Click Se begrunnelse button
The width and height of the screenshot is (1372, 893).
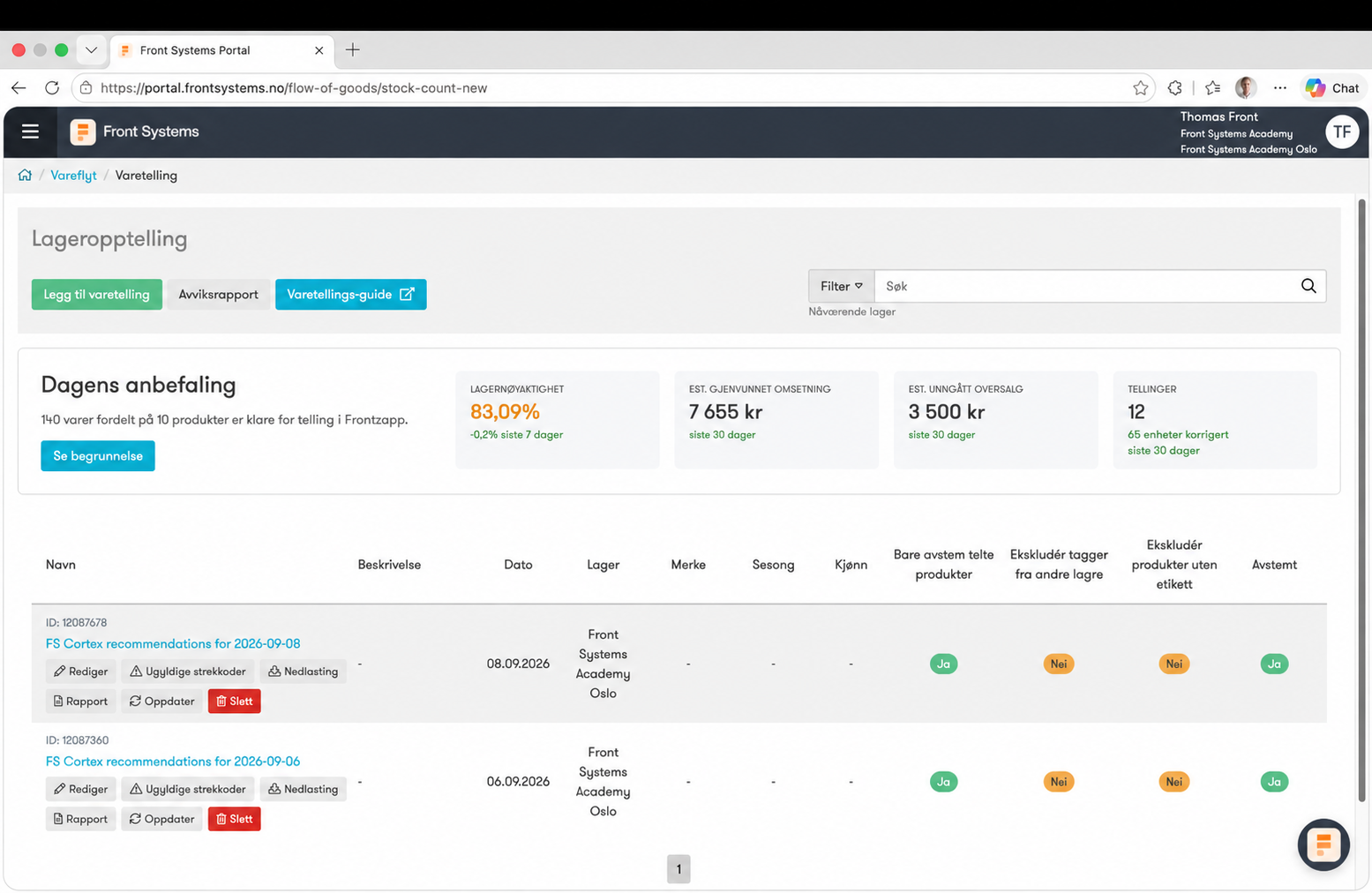[x=98, y=456]
